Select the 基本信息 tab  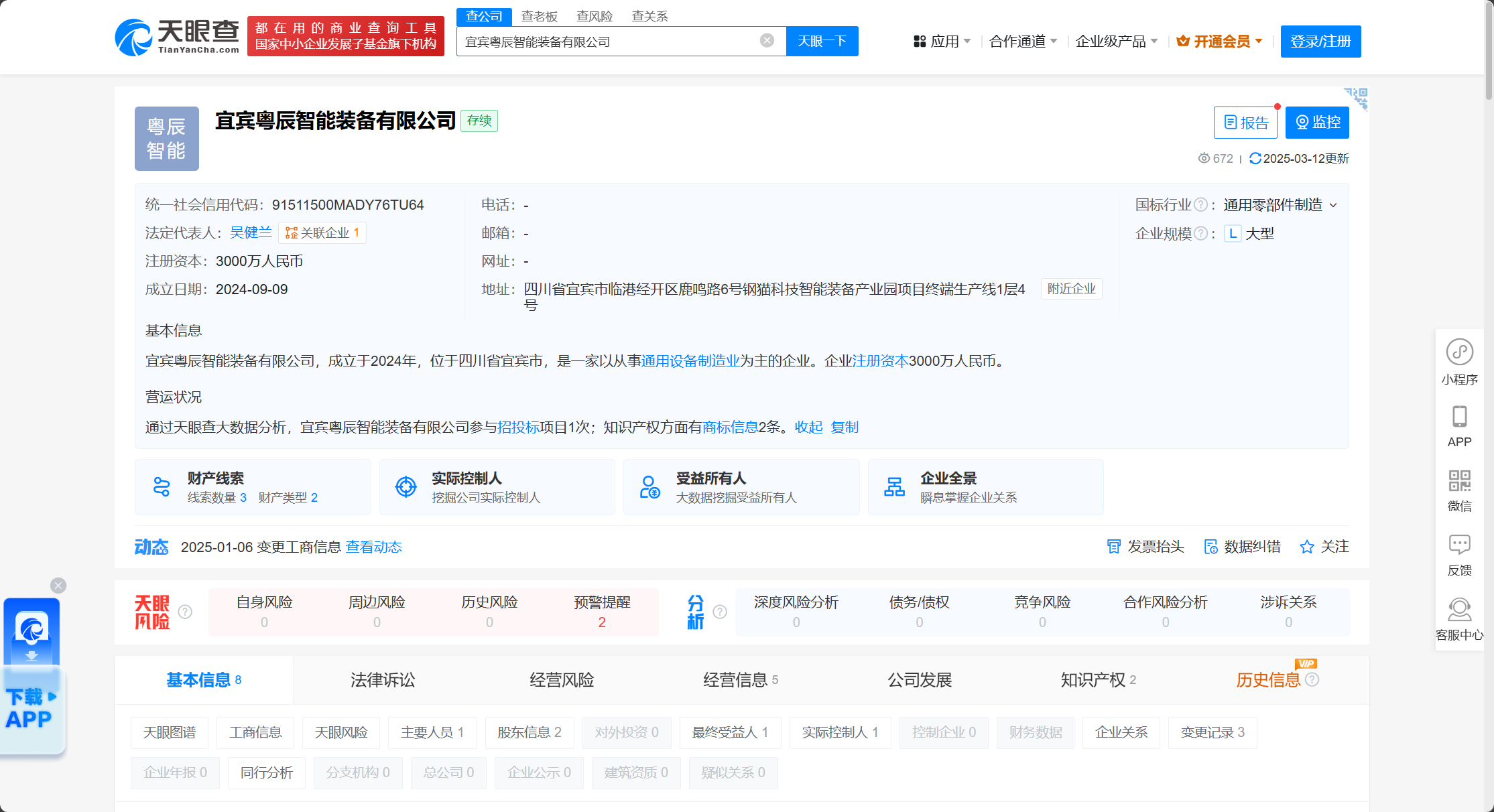(x=204, y=680)
